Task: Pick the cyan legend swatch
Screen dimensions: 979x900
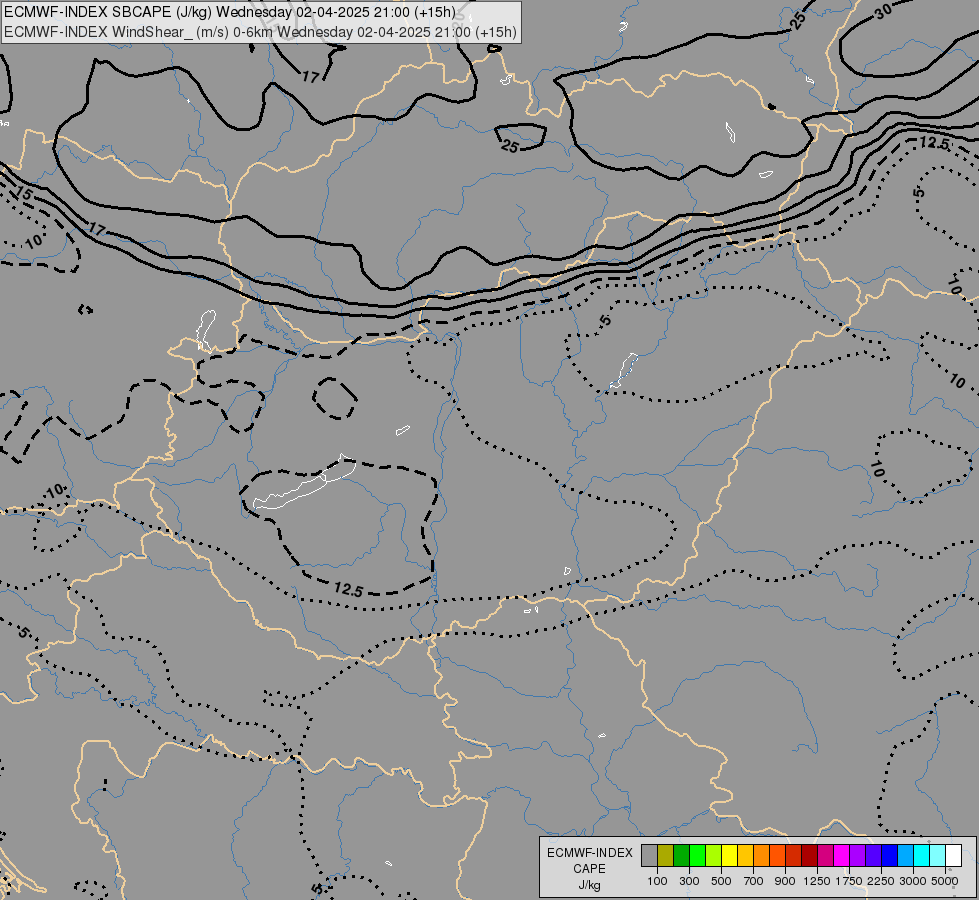Action: (x=922, y=855)
